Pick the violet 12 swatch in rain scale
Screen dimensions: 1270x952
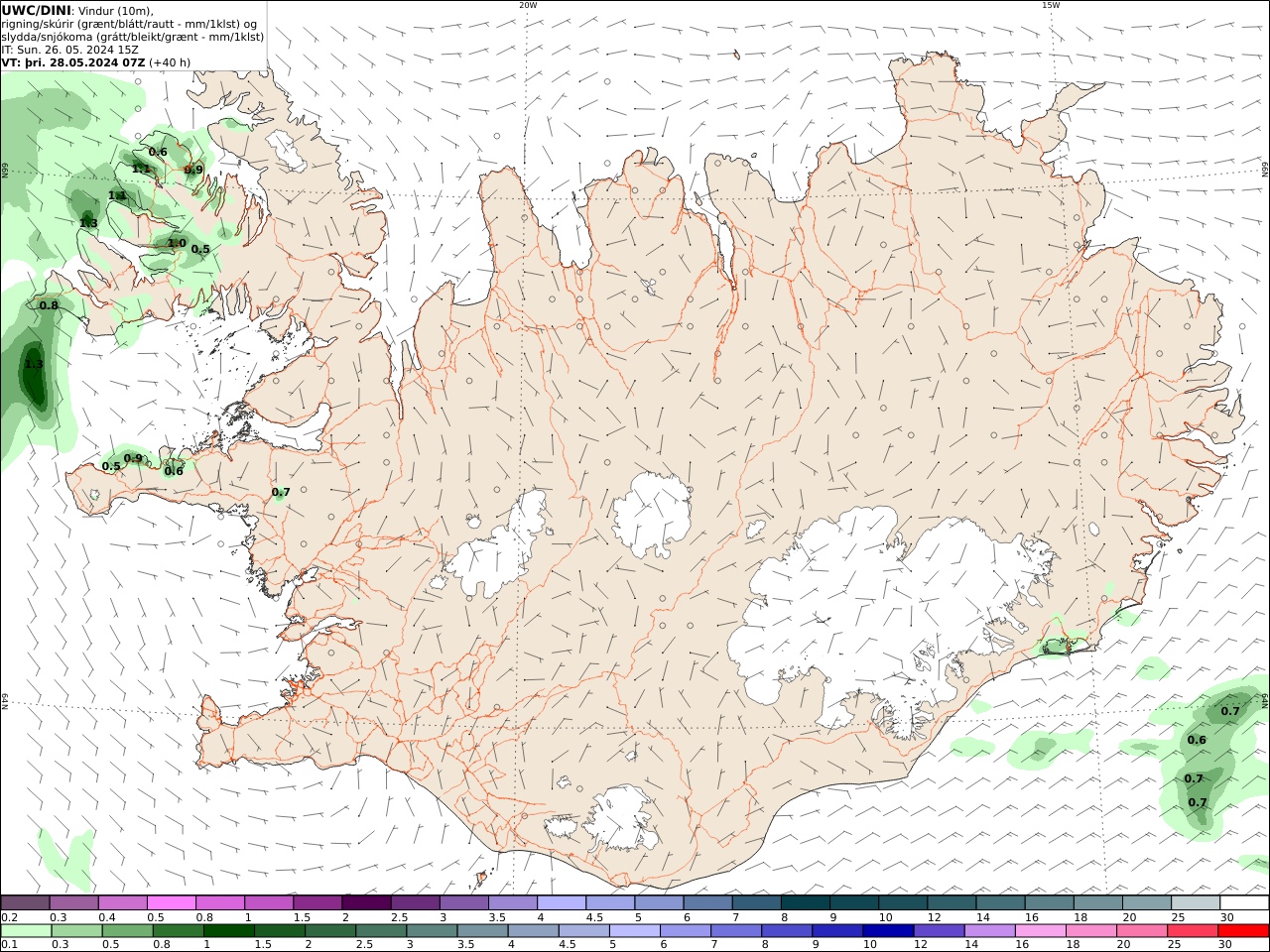(x=940, y=931)
